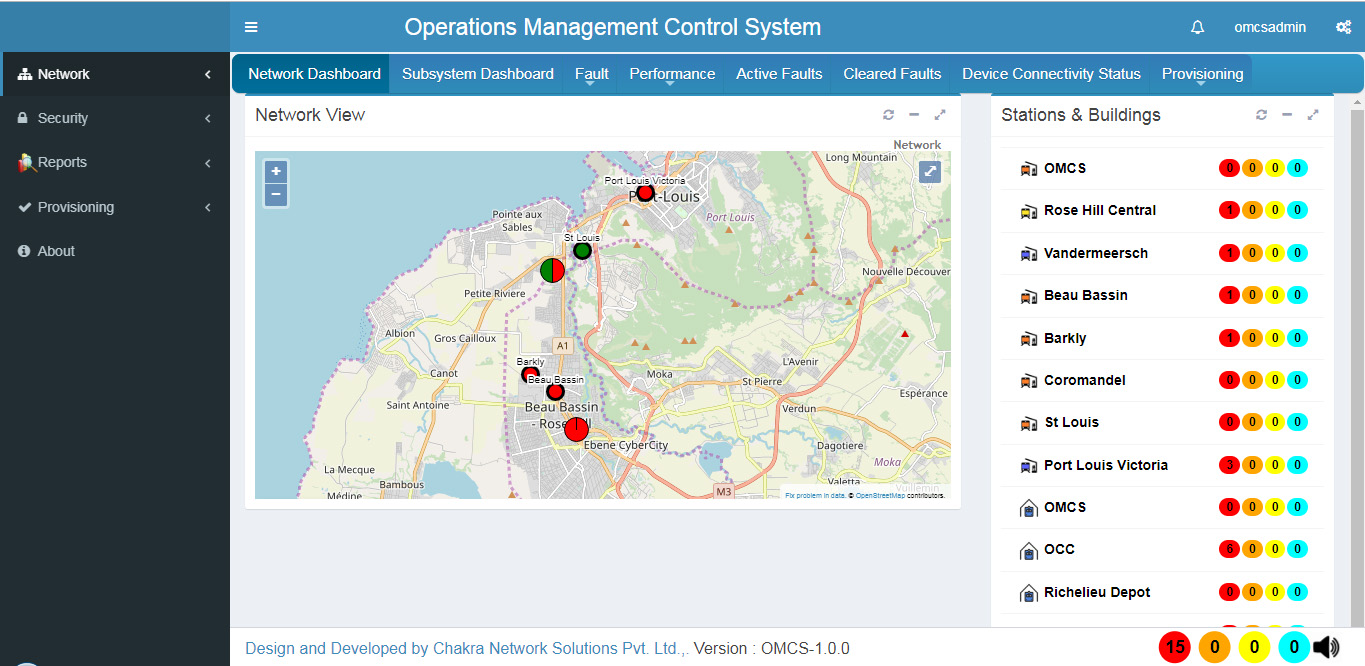Click total minor alarms yellow counter

1254,647
